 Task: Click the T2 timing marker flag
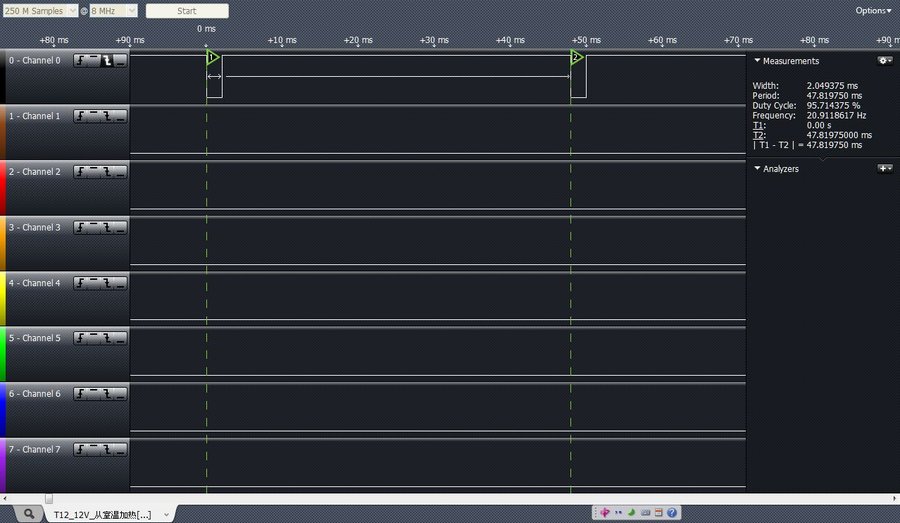point(576,58)
